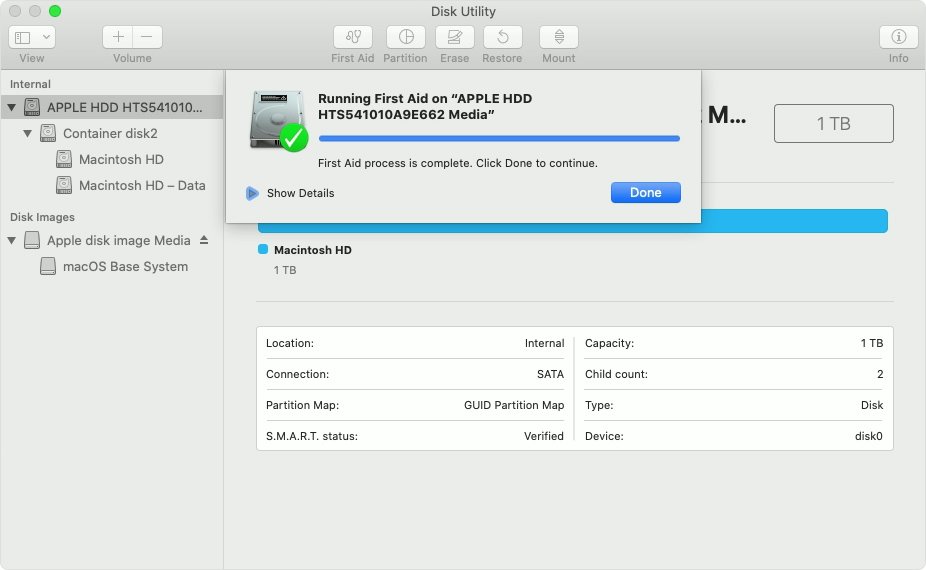
Task: Click the blue Macintosh HD legend swatch
Action: [x=263, y=249]
